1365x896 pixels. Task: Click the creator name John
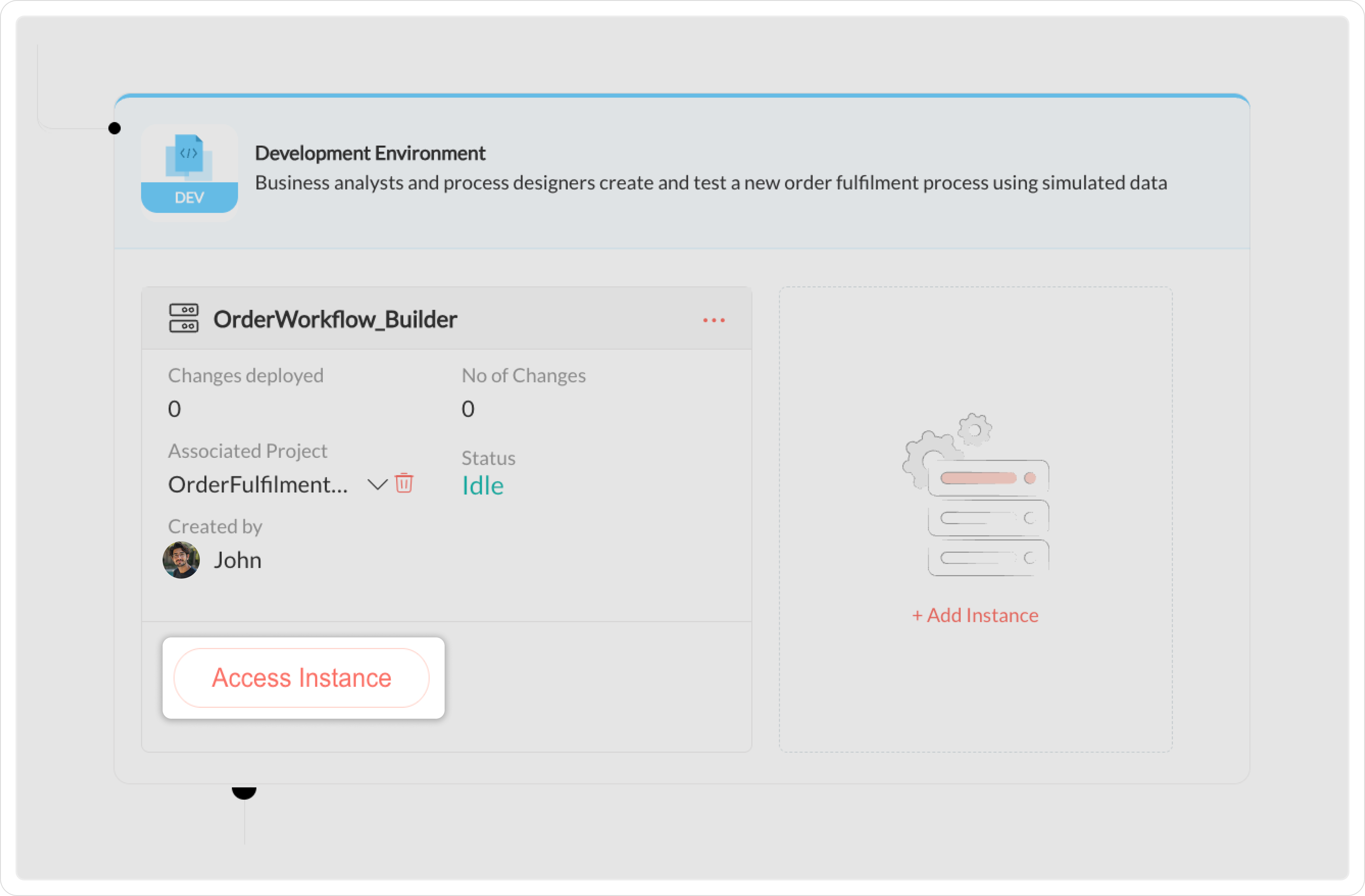tap(237, 560)
